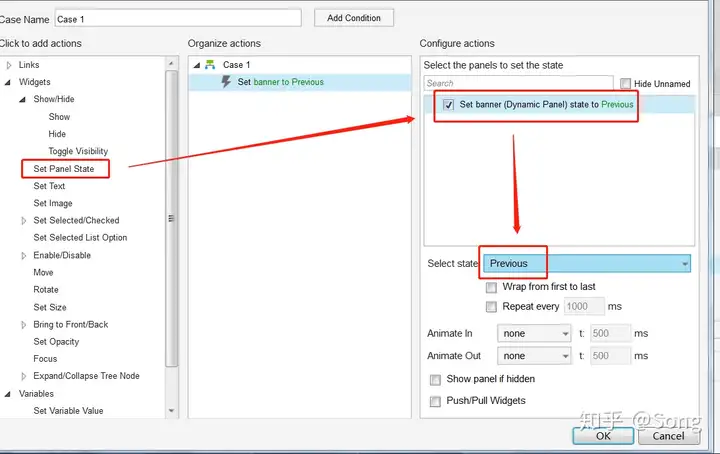720x454 pixels.
Task: Collapse the Variables category
Action: click(x=8, y=394)
